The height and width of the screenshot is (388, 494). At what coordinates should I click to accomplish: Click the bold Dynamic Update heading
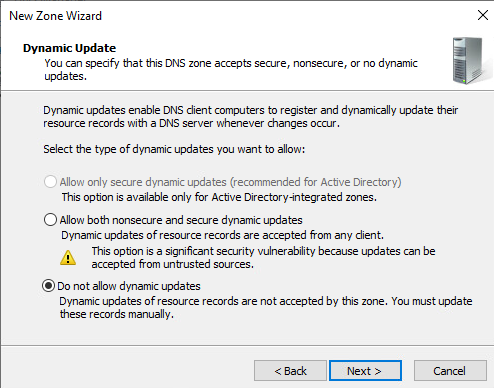pyautogui.click(x=69, y=48)
